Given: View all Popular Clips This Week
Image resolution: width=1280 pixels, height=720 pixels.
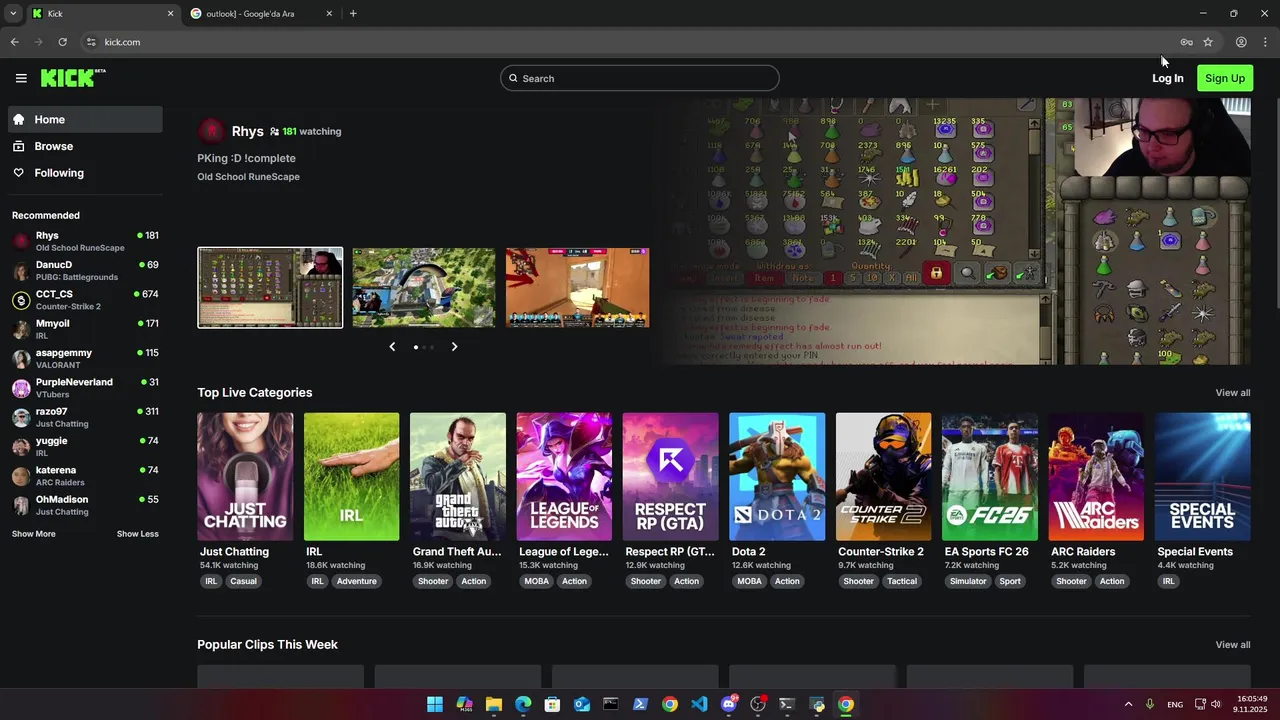Looking at the screenshot, I should tap(1233, 645).
